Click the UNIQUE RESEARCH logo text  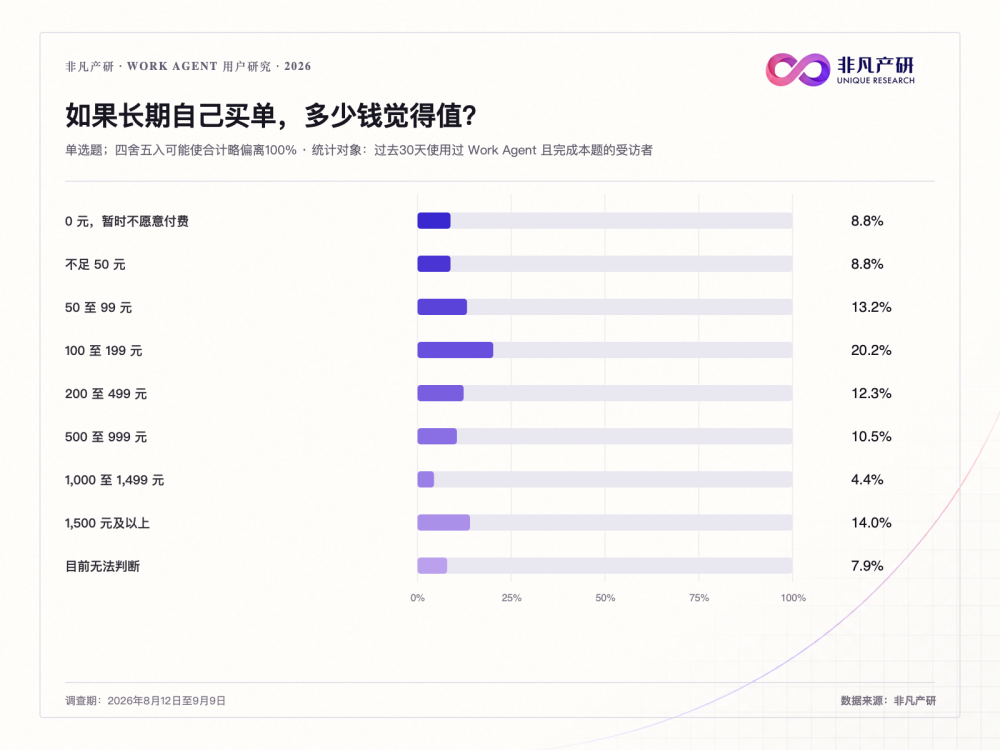(876, 80)
